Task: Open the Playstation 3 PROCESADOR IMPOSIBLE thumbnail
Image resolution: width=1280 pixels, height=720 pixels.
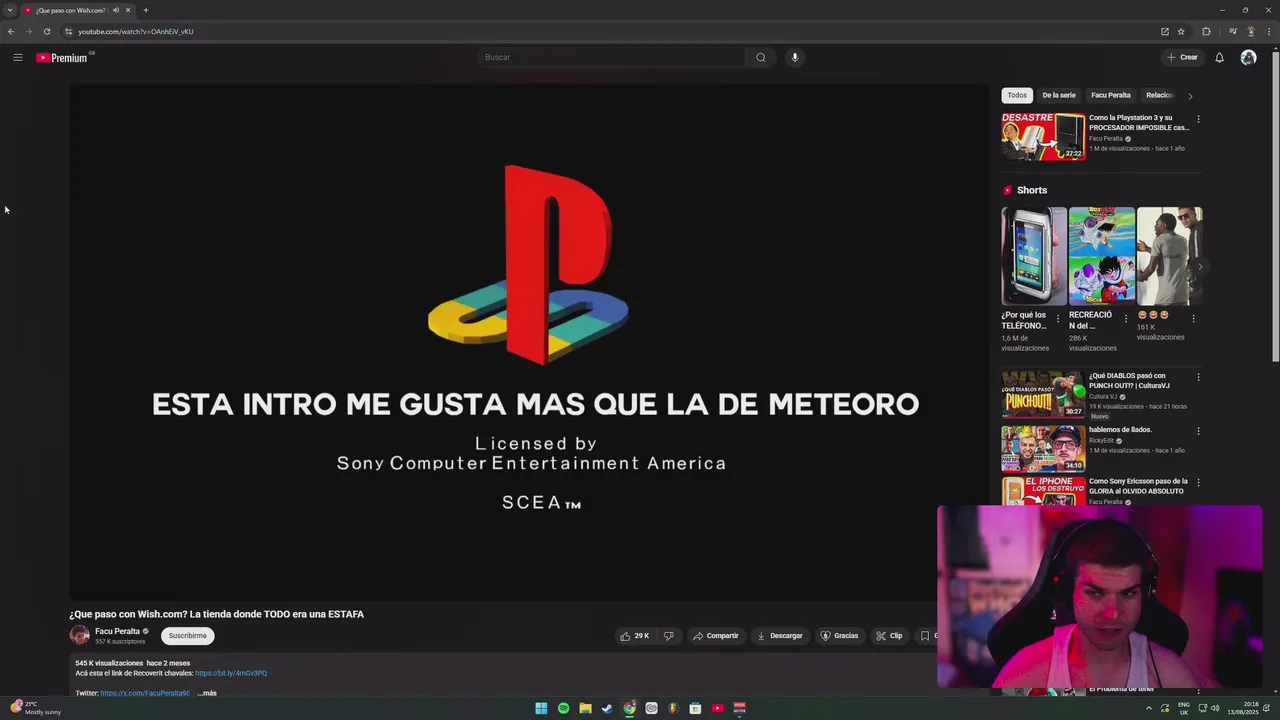Action: click(x=1043, y=136)
